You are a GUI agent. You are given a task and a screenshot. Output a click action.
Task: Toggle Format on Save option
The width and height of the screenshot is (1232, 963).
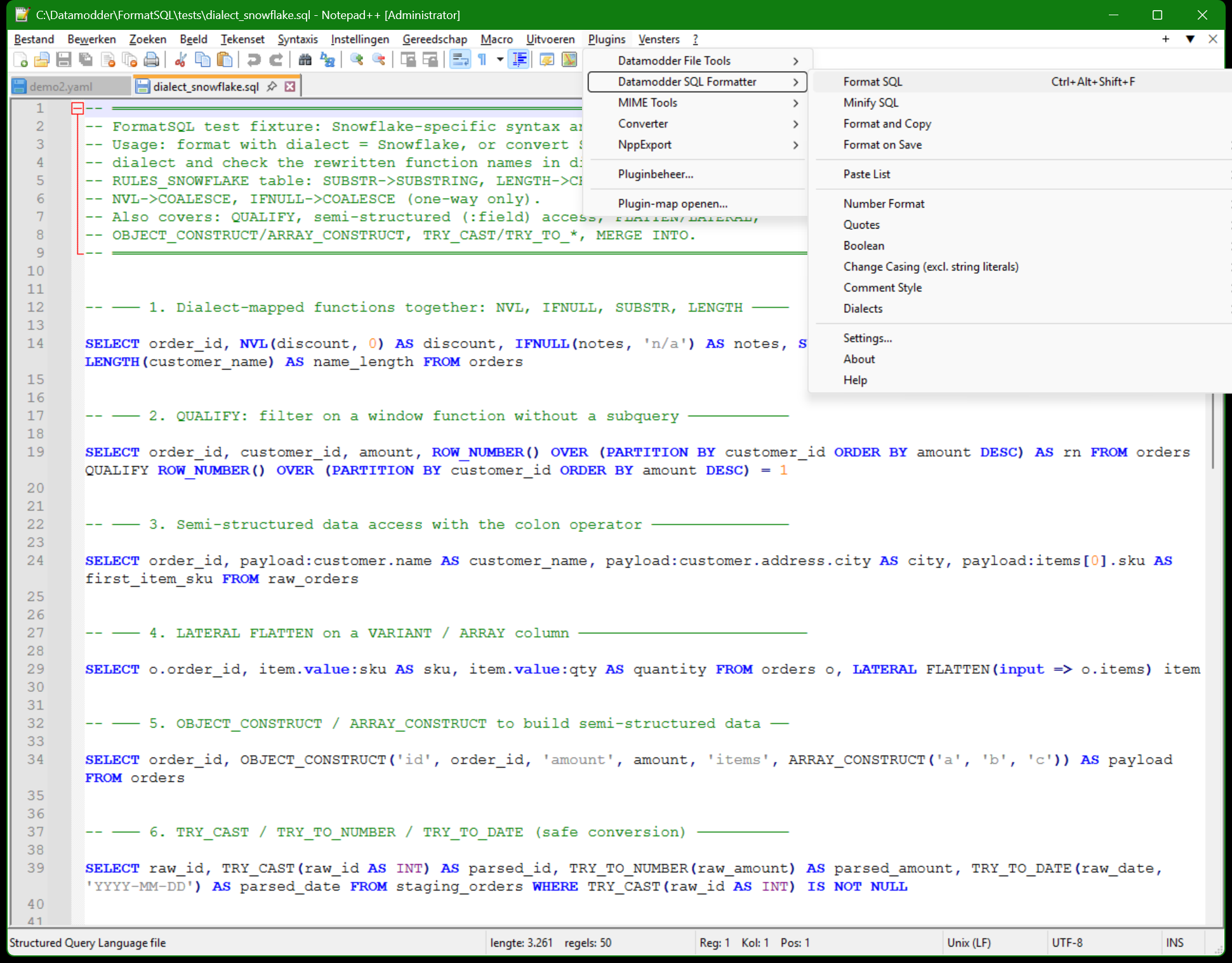[1022, 145]
